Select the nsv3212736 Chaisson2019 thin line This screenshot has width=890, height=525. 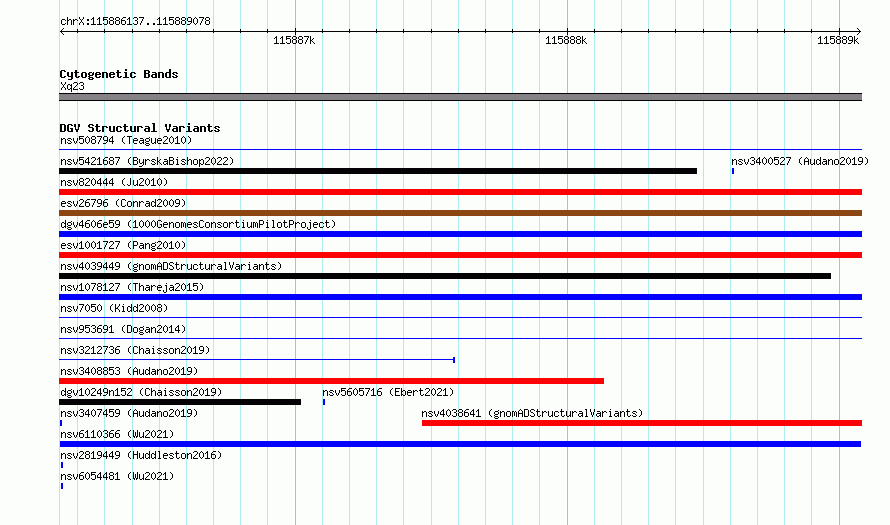[x=257, y=360]
